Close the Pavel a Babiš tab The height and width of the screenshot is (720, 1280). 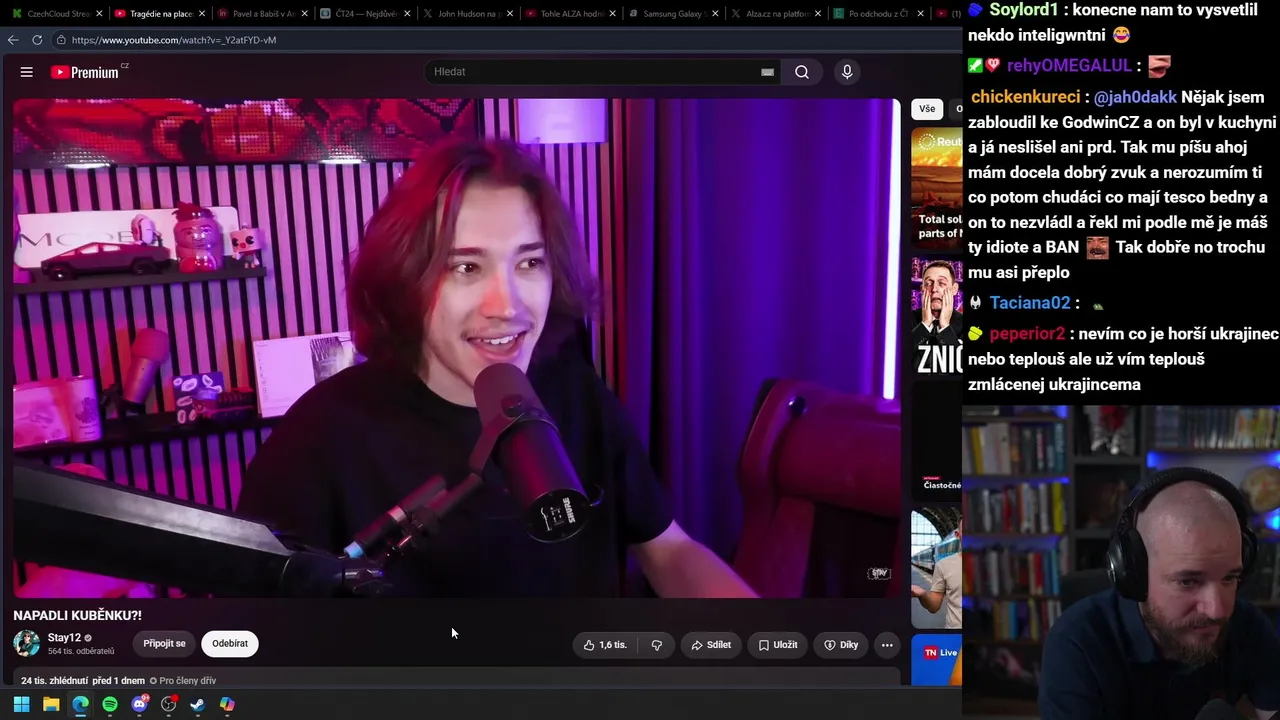[304, 14]
